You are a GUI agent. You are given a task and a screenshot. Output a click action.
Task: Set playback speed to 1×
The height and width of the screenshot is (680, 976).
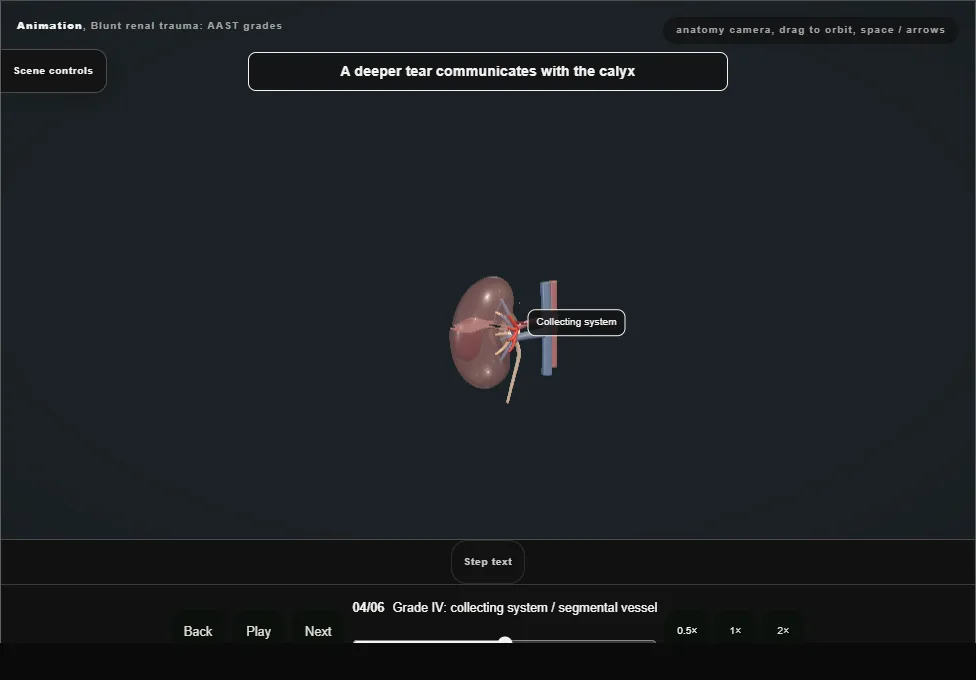pos(735,630)
